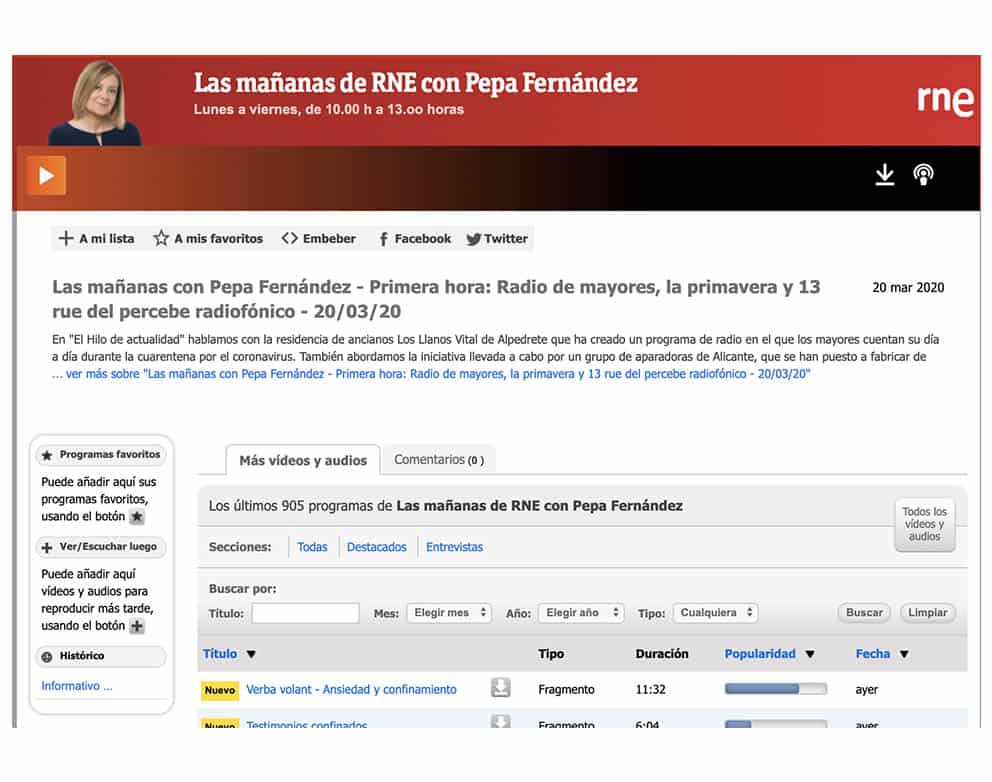Open the Embeber embed code option

(319, 239)
